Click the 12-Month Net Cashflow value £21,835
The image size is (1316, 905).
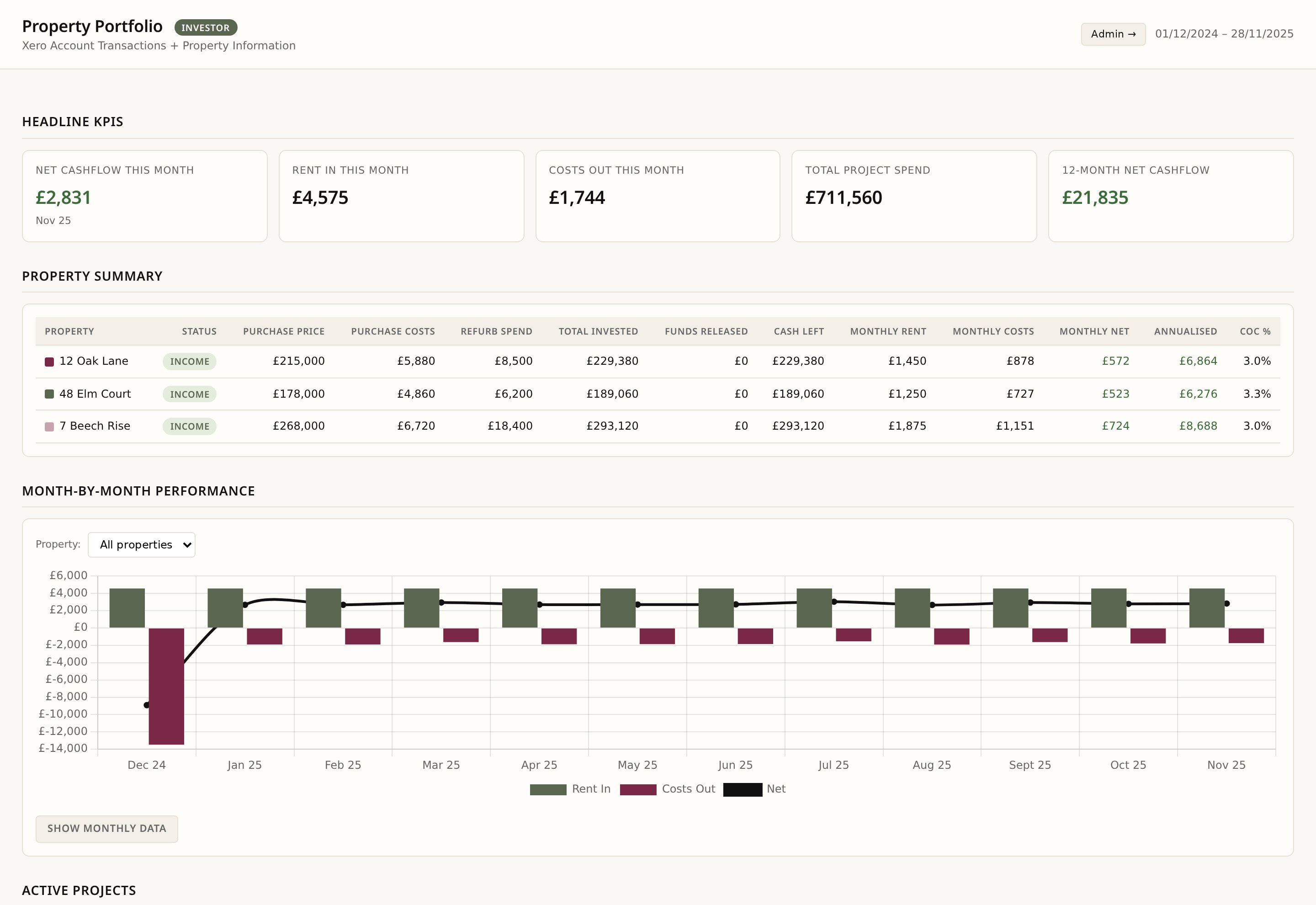(x=1095, y=197)
